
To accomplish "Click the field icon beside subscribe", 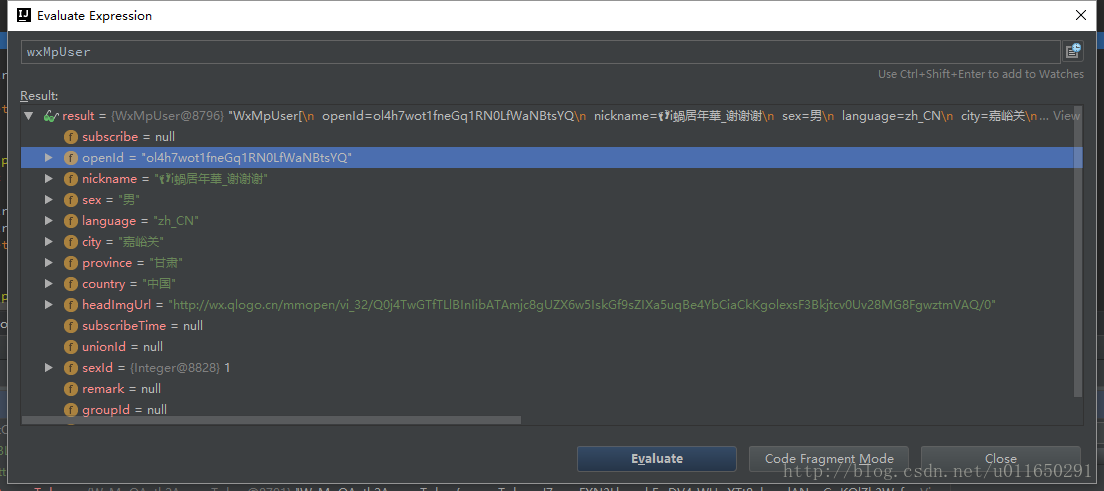I will [71, 137].
